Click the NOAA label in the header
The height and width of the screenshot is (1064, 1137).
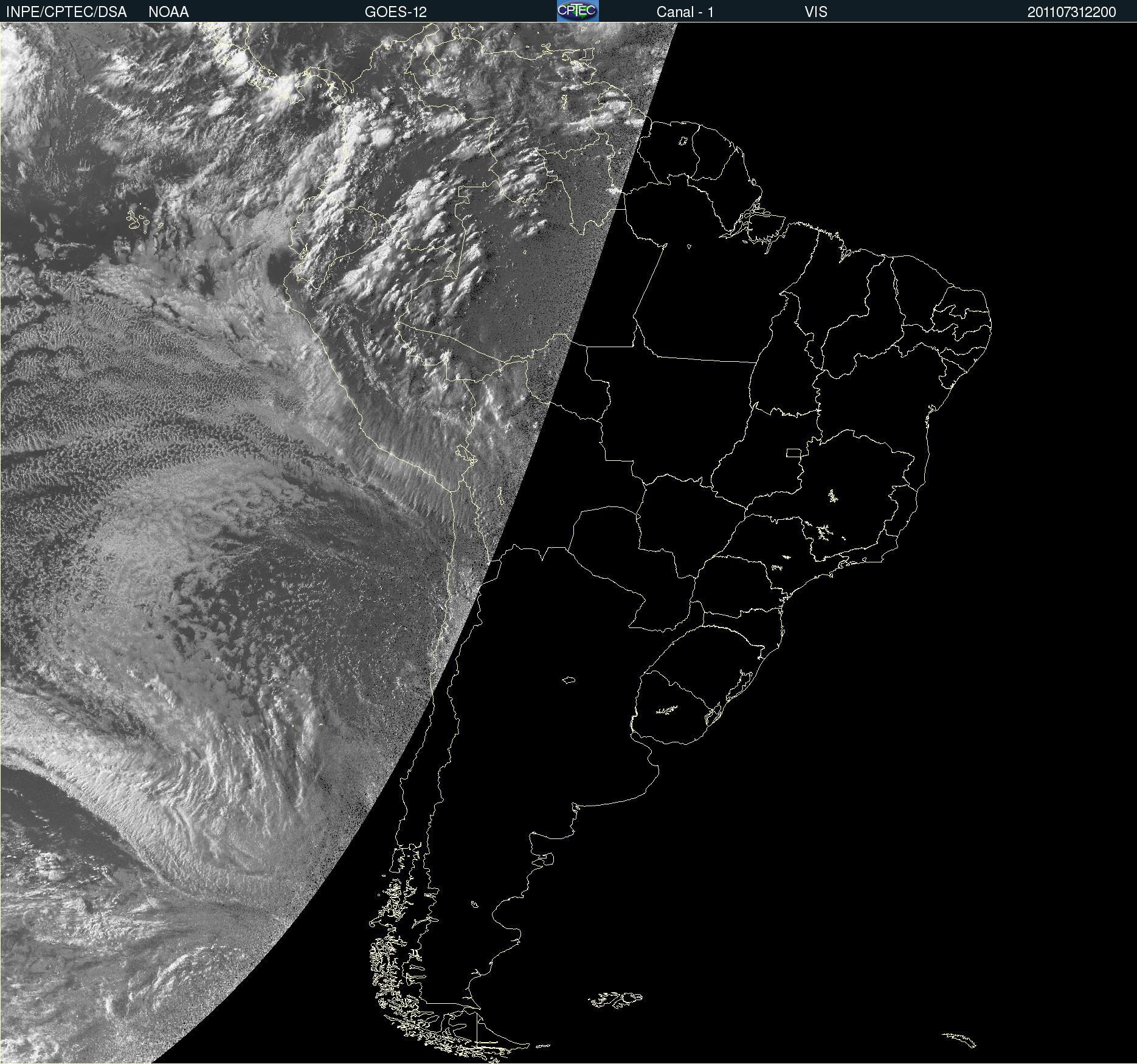click(x=168, y=12)
